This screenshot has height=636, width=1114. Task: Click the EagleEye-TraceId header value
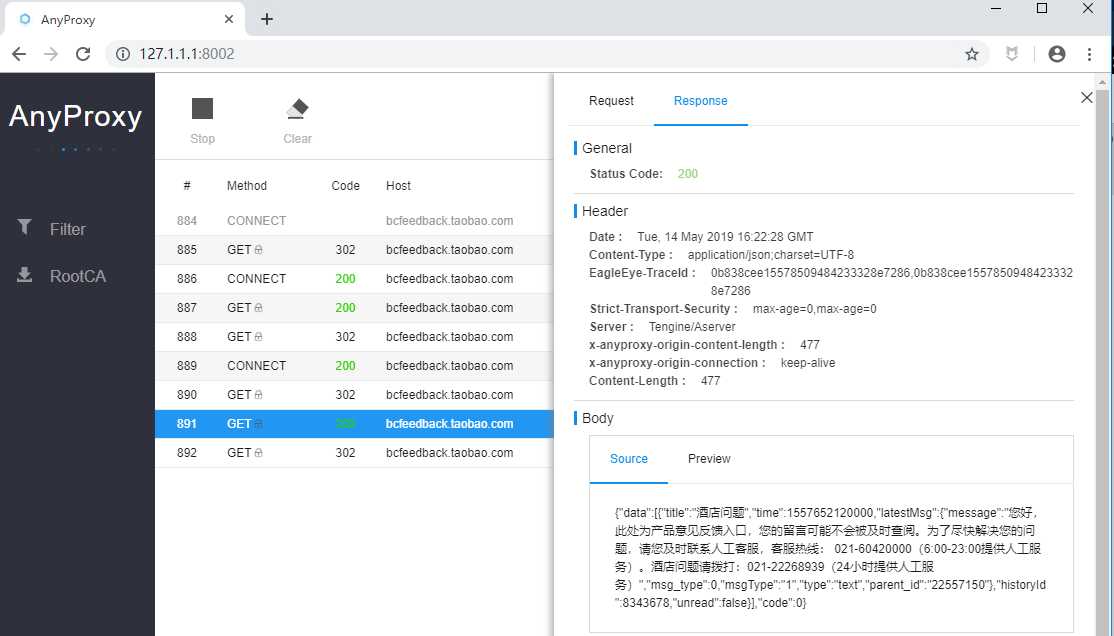pos(892,281)
